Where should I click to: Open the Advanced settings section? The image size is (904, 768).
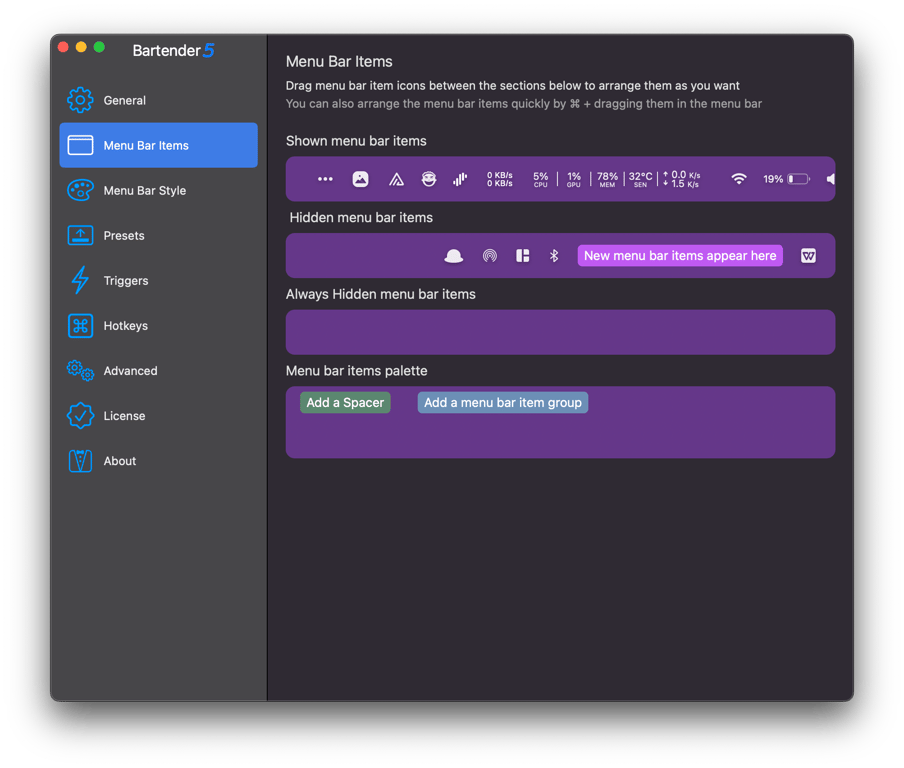(159, 371)
